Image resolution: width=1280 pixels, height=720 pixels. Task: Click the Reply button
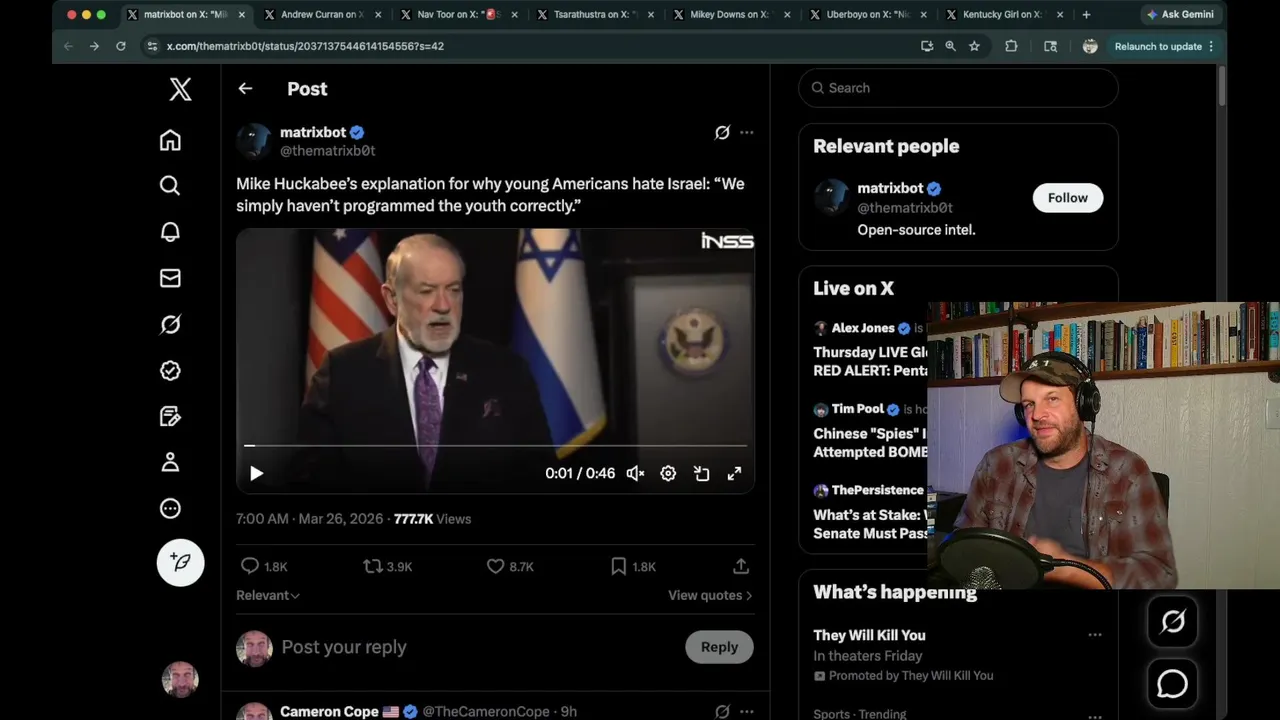719,647
